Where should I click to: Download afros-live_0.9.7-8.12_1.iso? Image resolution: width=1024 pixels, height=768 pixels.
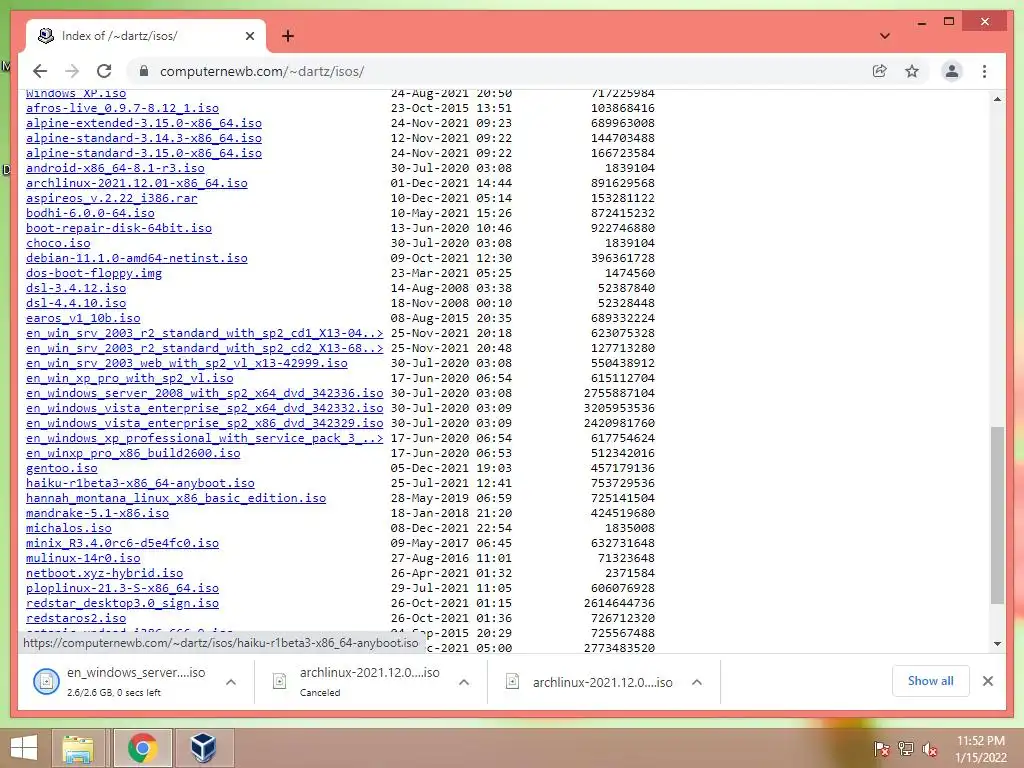122,108
